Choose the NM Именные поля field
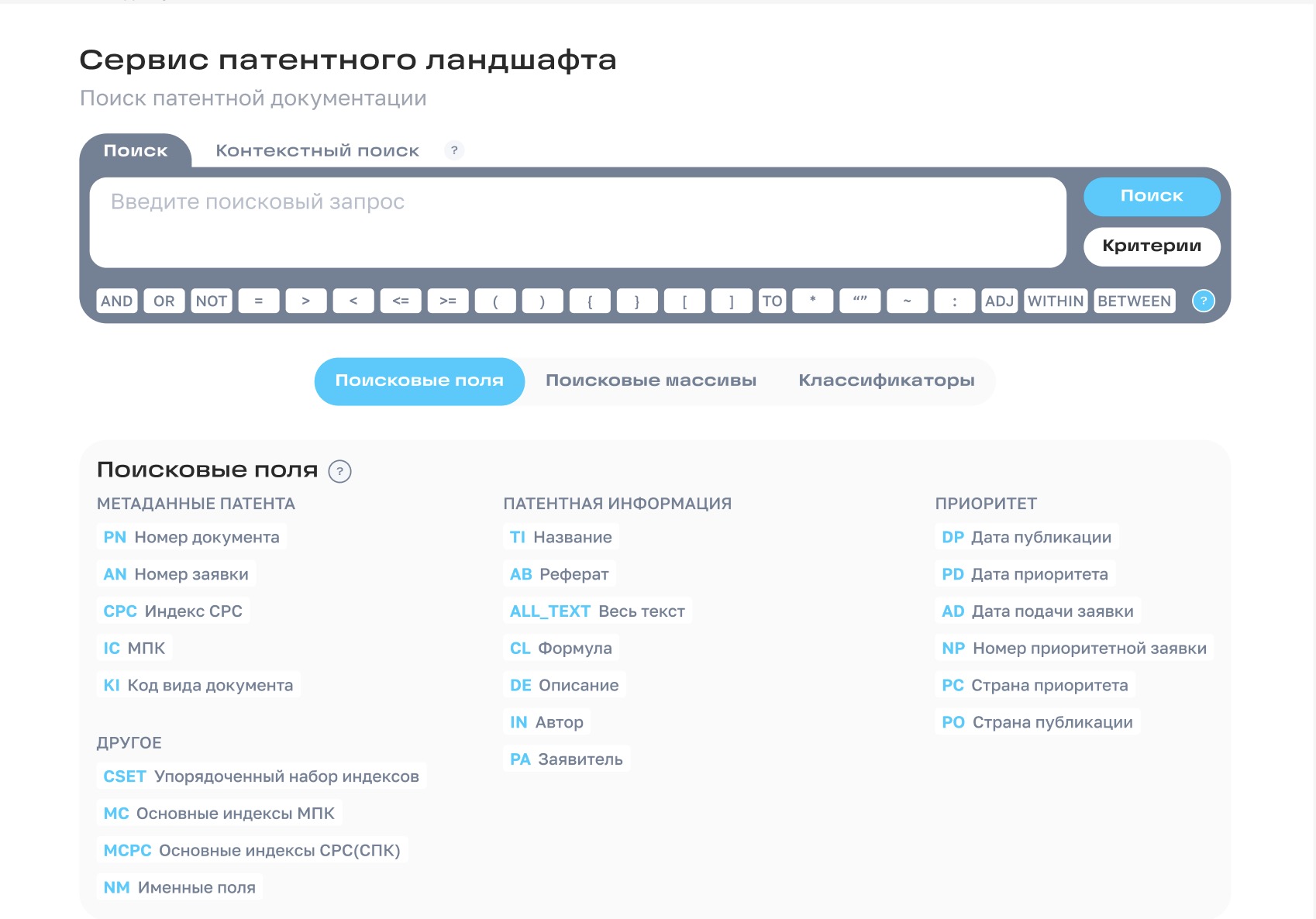 click(180, 888)
